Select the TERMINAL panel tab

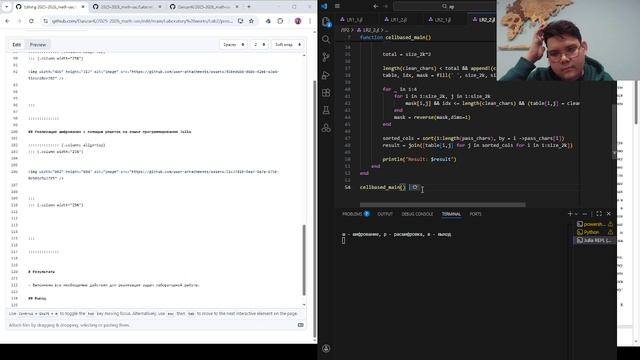tap(451, 214)
